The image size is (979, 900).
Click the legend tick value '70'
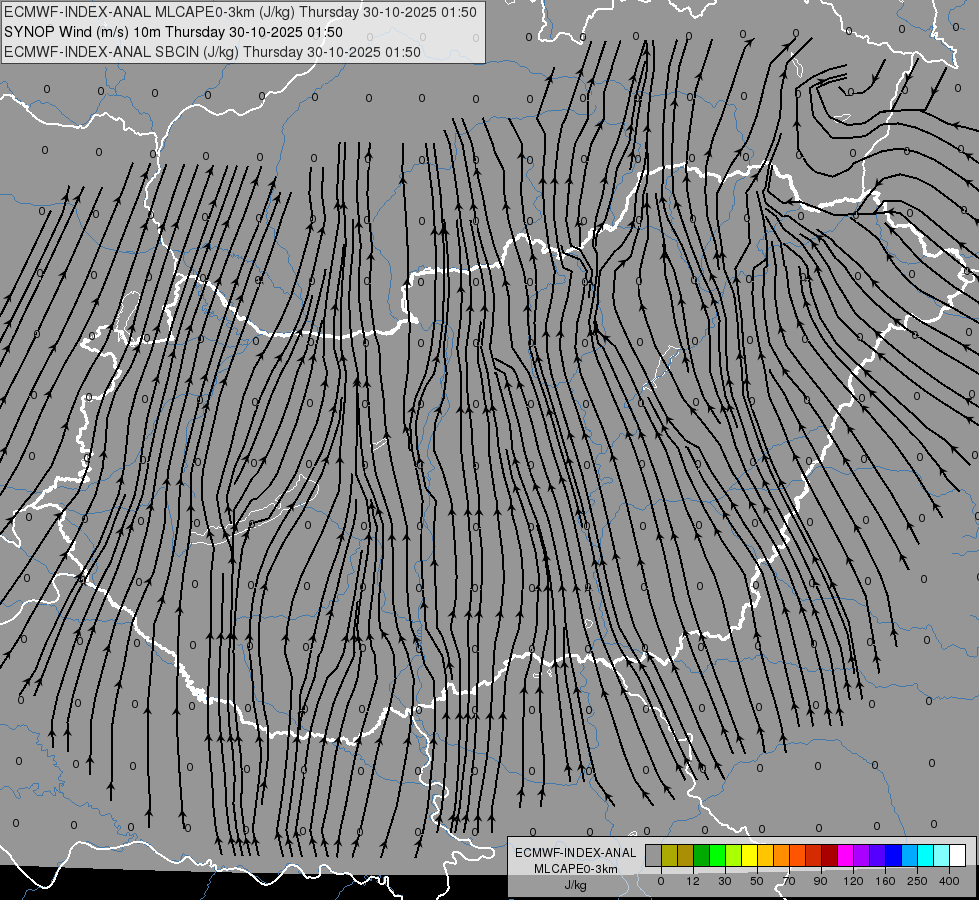[x=789, y=881]
